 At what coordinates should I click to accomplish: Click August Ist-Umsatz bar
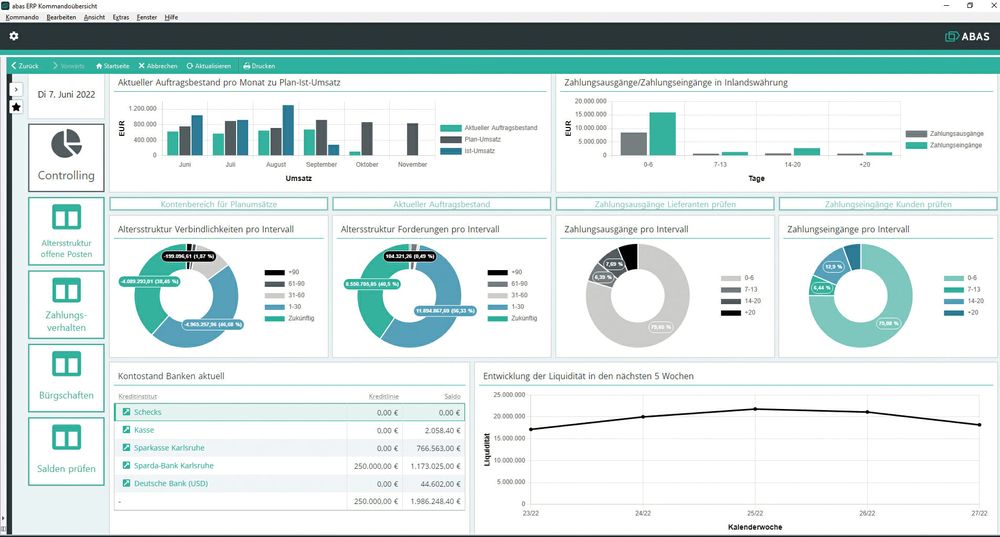(288, 130)
